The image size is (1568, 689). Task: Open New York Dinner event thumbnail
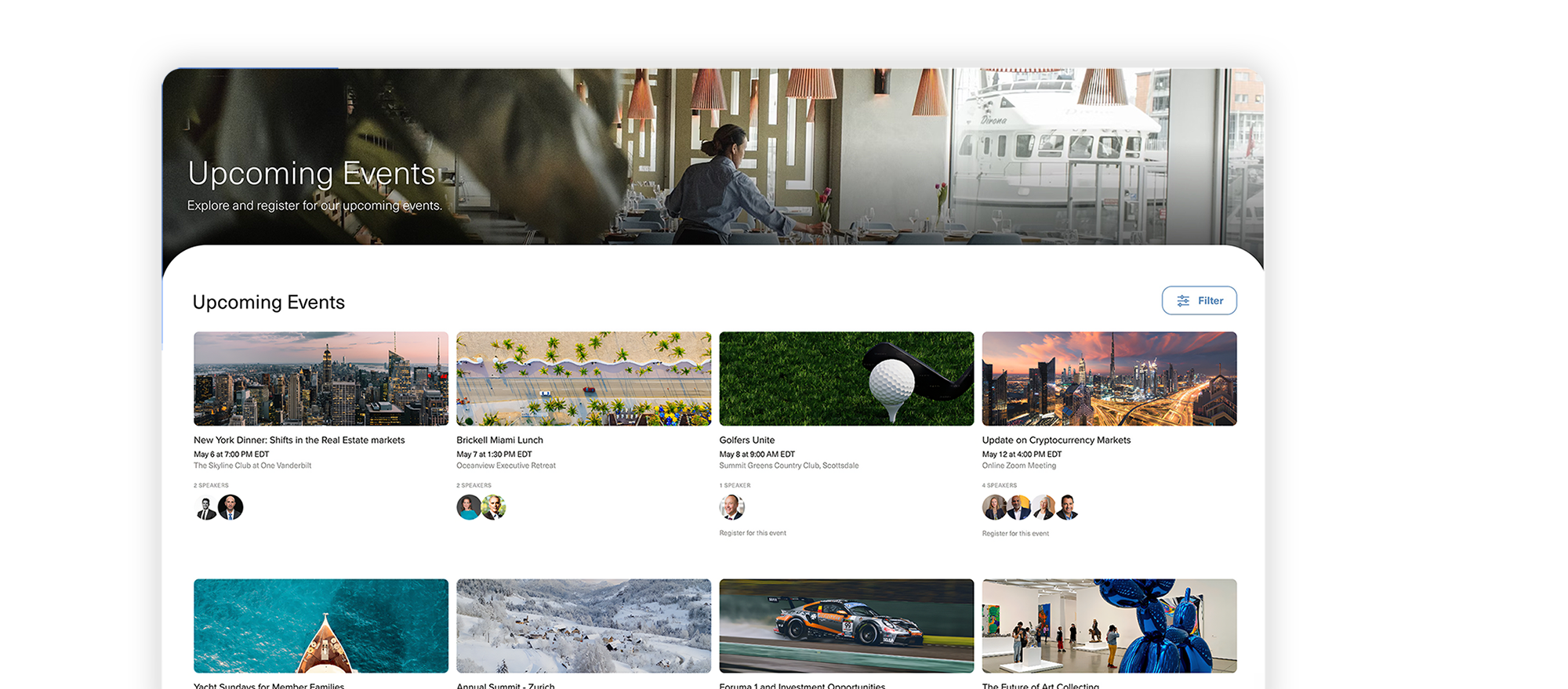click(321, 379)
